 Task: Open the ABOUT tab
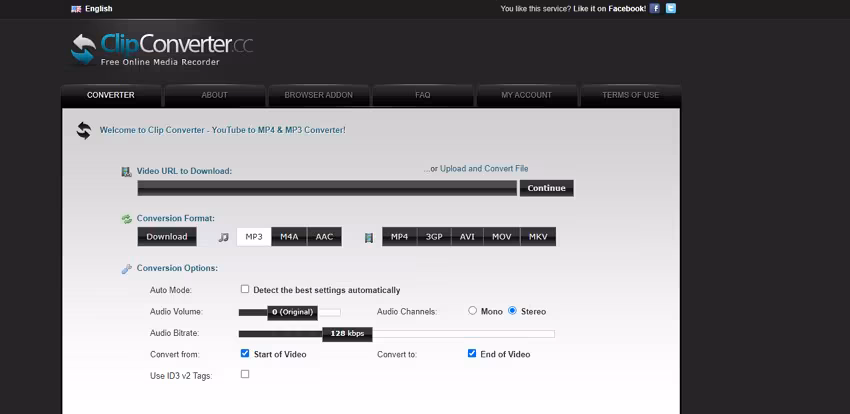[215, 95]
